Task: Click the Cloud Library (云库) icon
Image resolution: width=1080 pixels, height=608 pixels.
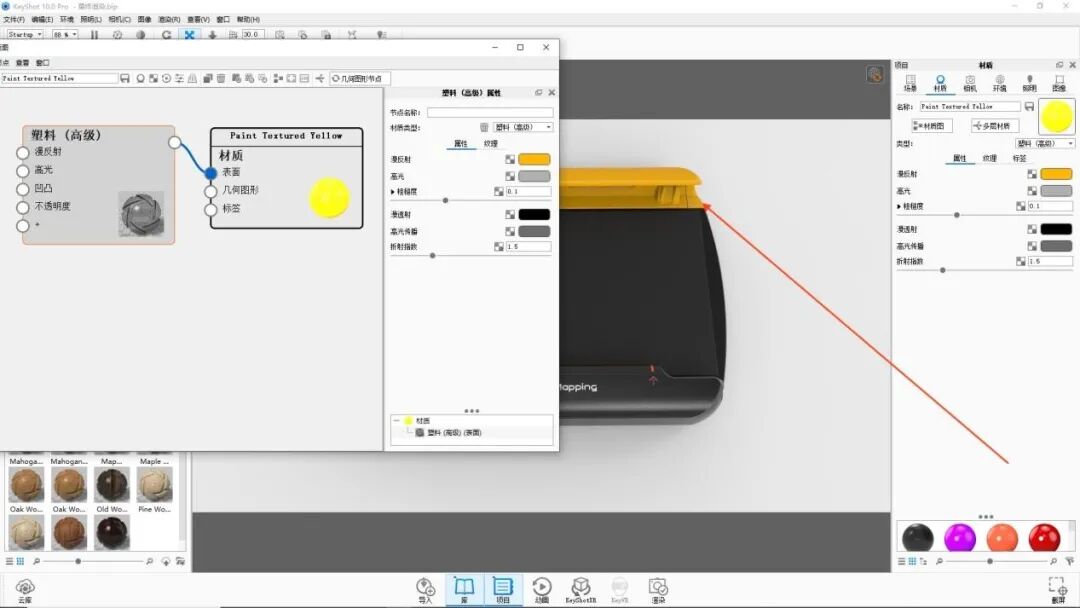Action: [24, 588]
